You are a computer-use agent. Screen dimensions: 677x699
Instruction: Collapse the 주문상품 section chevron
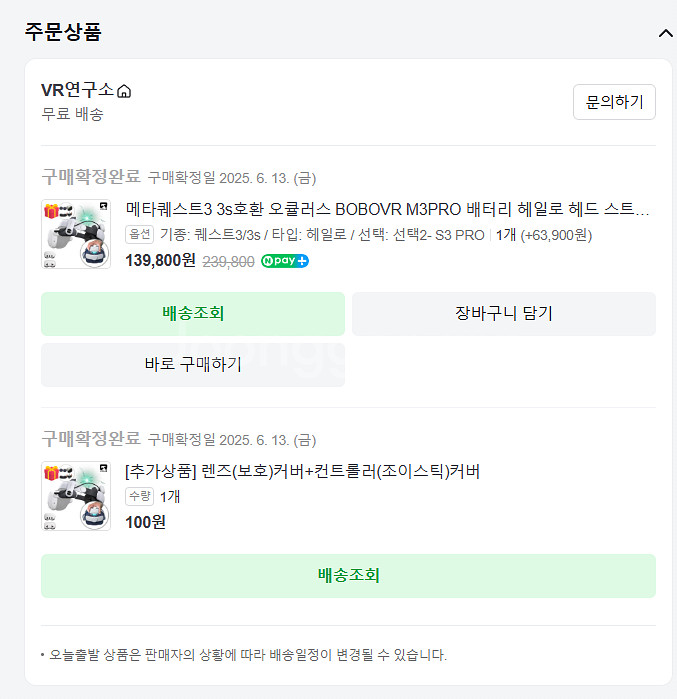point(665,33)
